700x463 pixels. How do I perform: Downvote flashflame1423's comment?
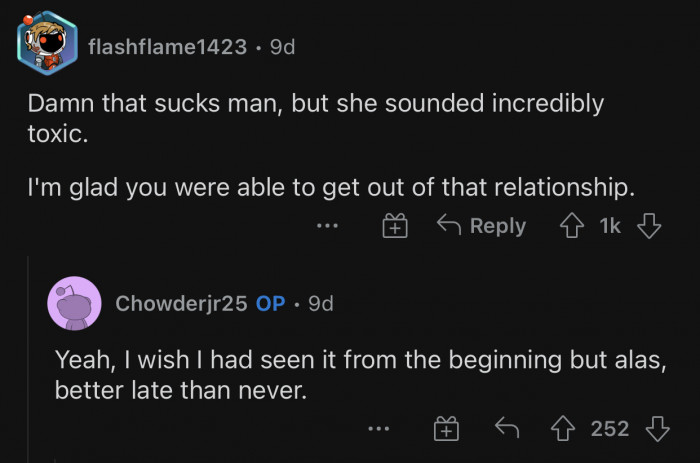point(650,227)
